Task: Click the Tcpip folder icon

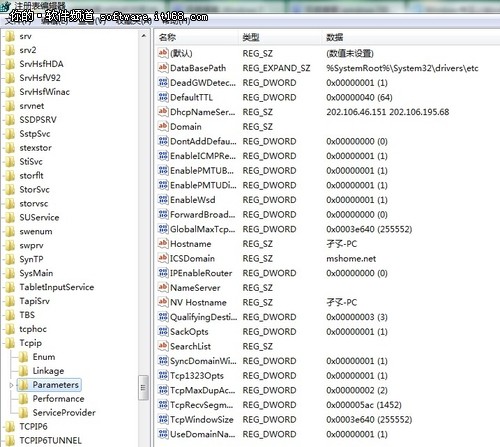Action: pyautogui.click(x=10, y=343)
